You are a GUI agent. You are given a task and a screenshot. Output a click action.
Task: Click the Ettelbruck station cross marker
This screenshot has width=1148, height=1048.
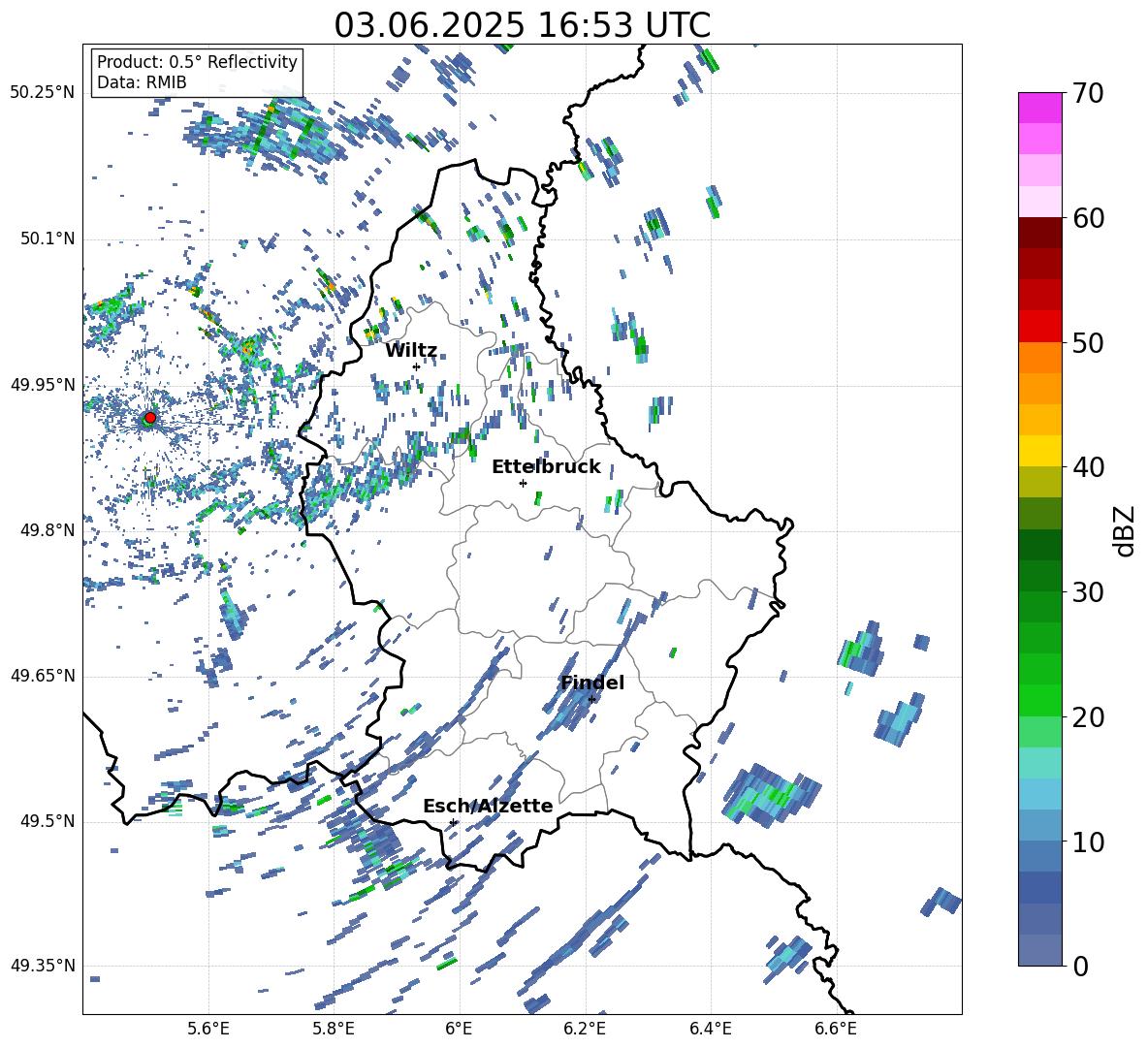[523, 483]
